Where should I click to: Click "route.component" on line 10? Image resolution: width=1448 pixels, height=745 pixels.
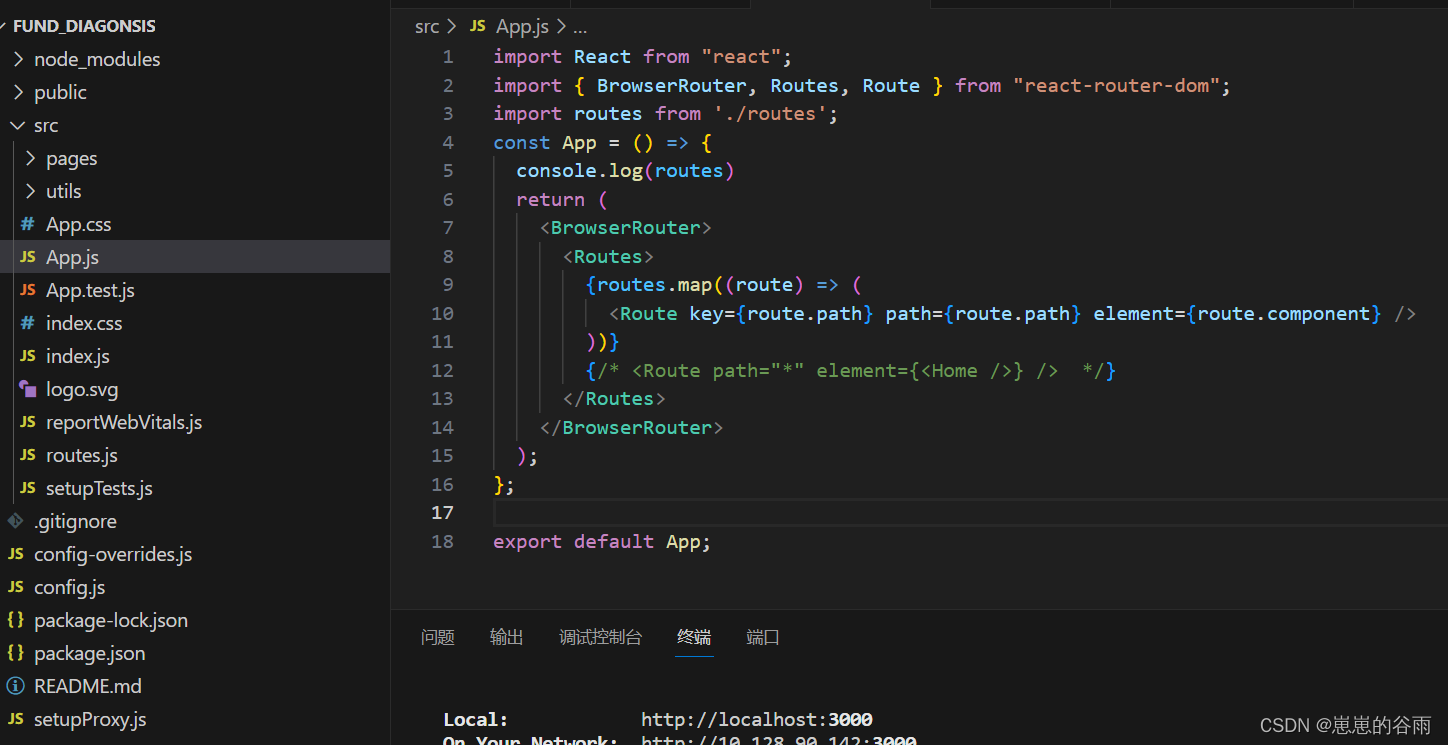[1284, 314]
